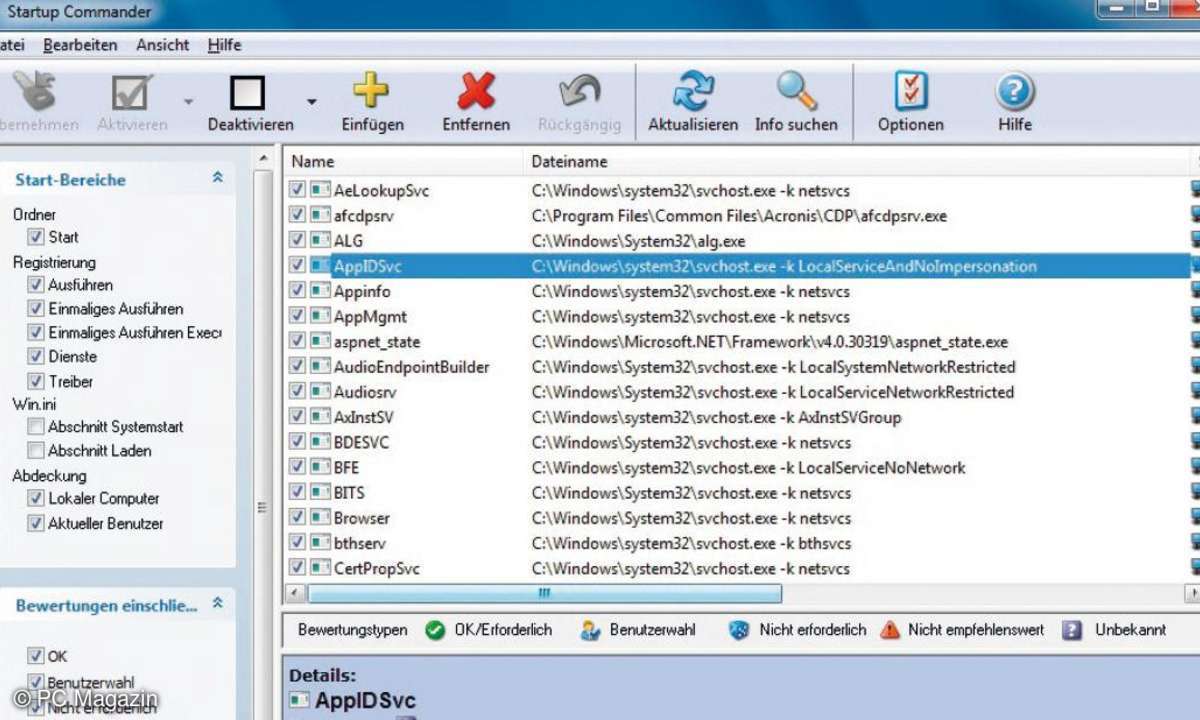
Task: Click the service icon beside Appinfo
Action: [320, 291]
